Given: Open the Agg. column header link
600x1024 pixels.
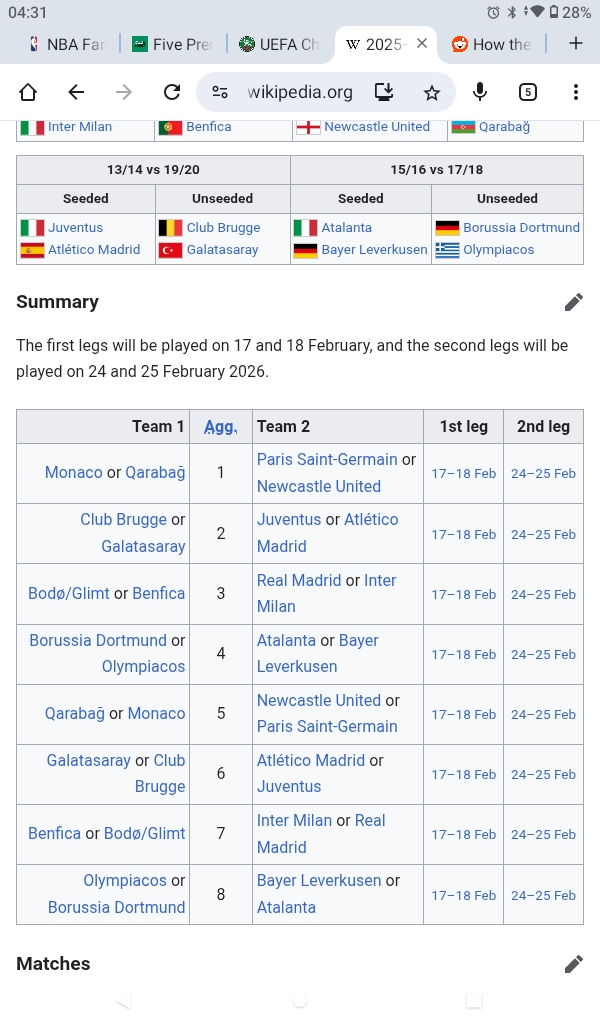Looking at the screenshot, I should click(220, 427).
